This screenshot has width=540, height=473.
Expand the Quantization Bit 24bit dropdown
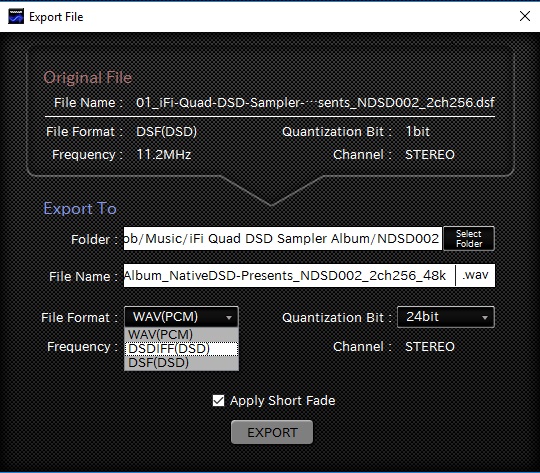(x=446, y=317)
